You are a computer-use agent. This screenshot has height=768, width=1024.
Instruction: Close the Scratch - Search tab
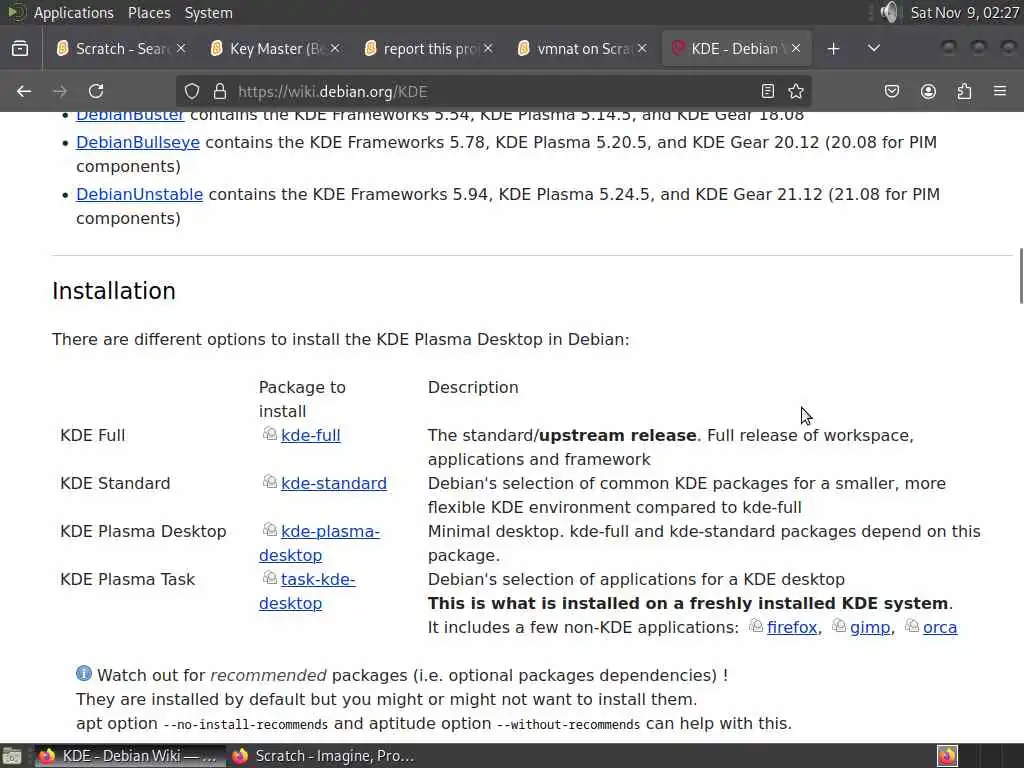click(182, 48)
